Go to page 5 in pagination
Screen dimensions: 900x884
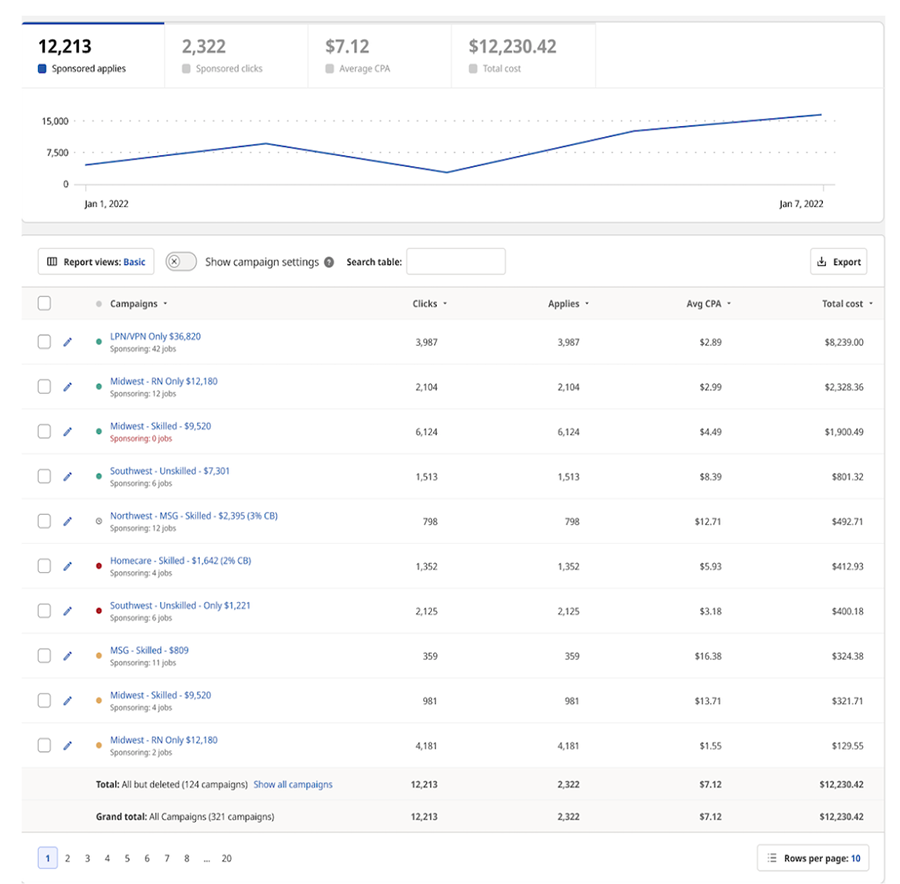pos(127,858)
